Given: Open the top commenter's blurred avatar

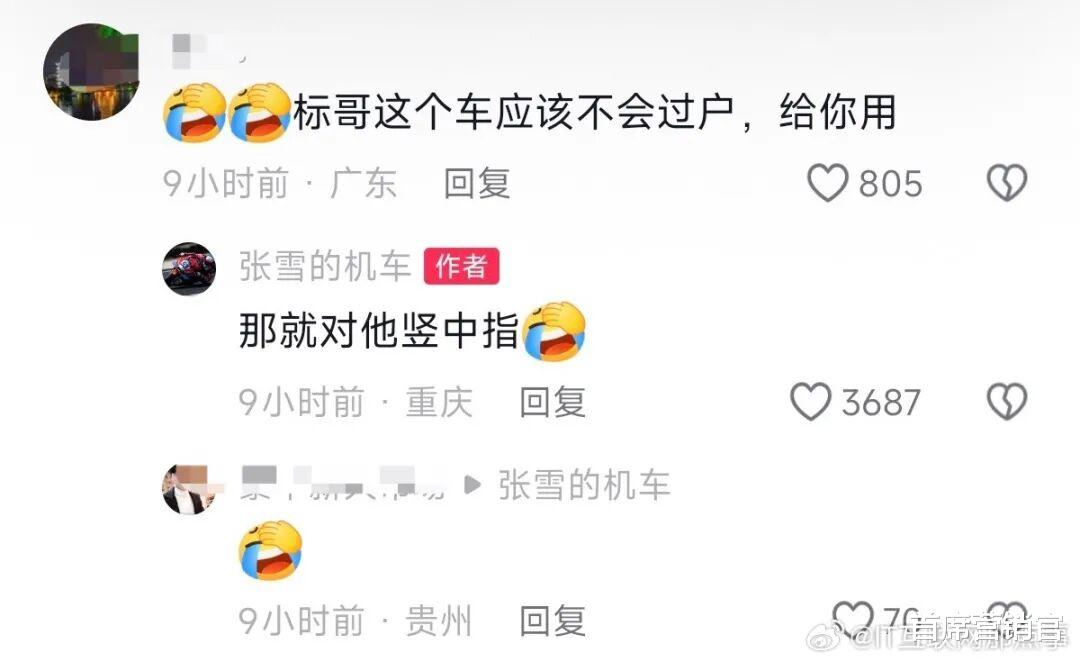Looking at the screenshot, I should pyautogui.click(x=92, y=72).
